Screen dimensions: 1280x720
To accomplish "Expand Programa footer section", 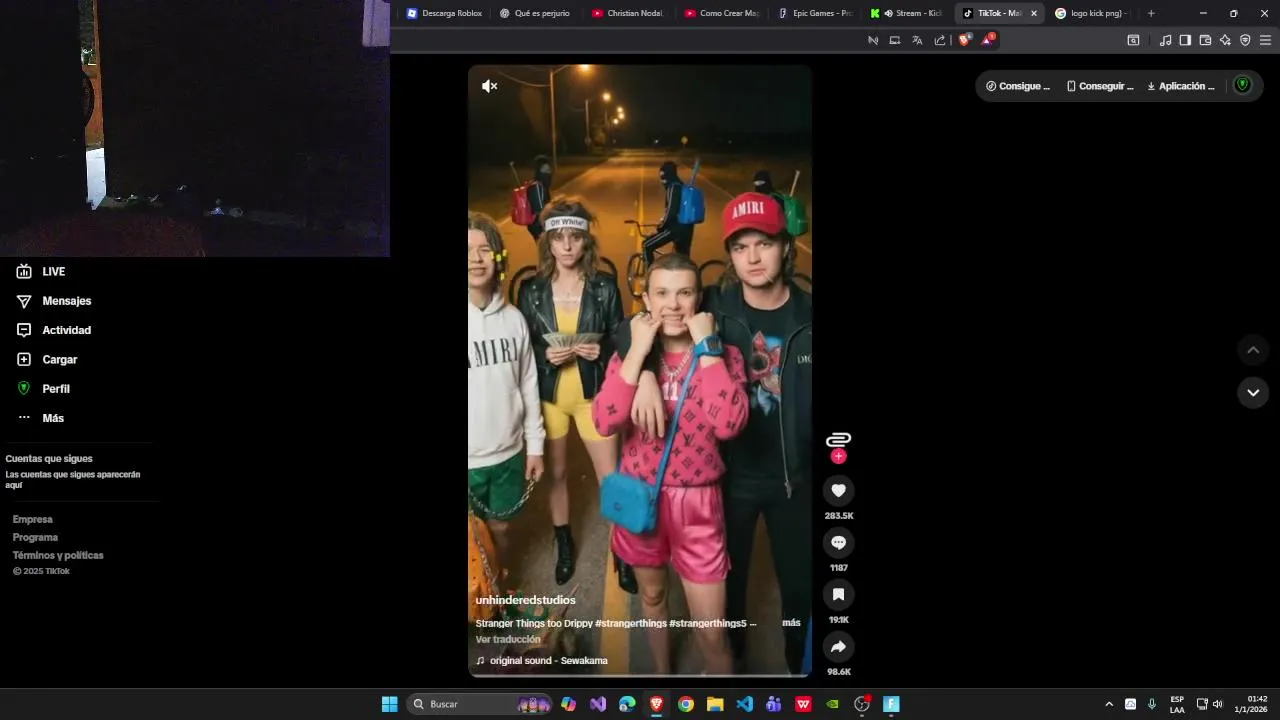I will [35, 537].
